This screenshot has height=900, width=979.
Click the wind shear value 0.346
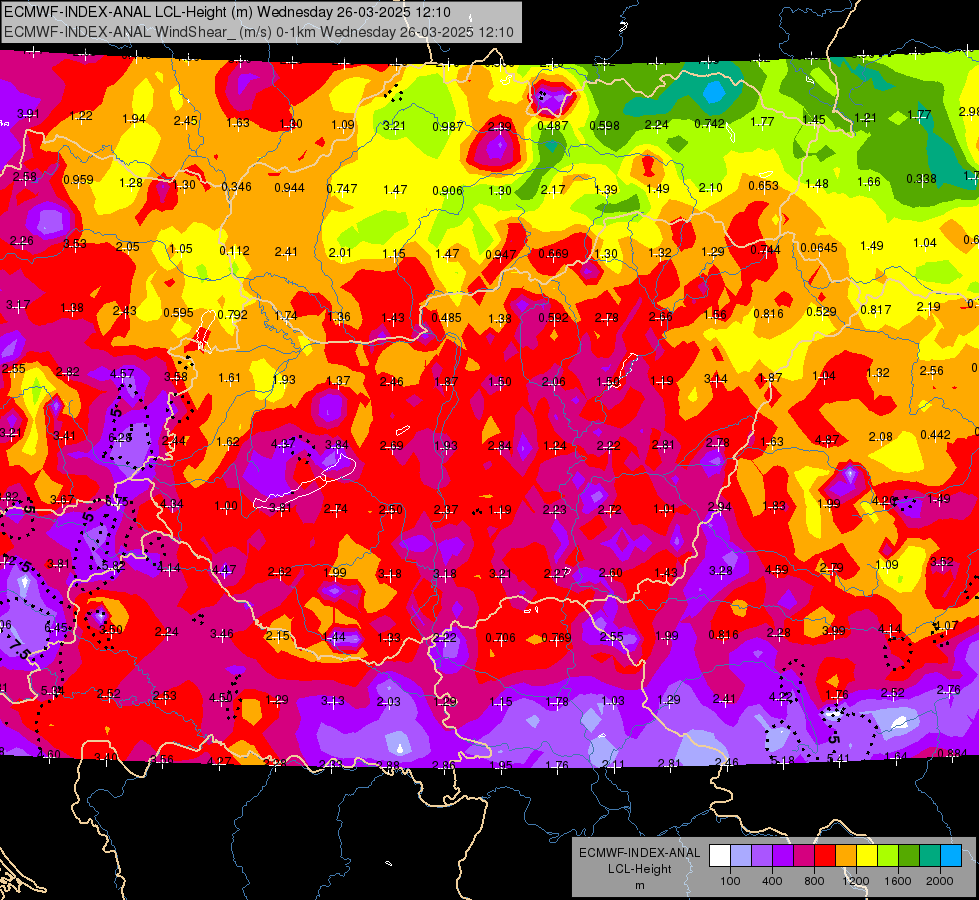[x=236, y=187]
